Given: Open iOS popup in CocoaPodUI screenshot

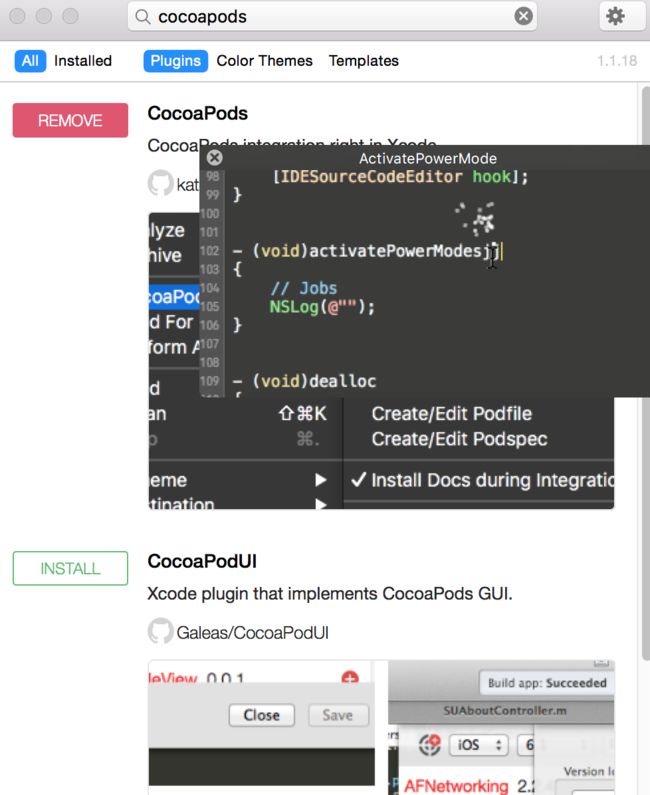Looking at the screenshot, I should 478,745.
